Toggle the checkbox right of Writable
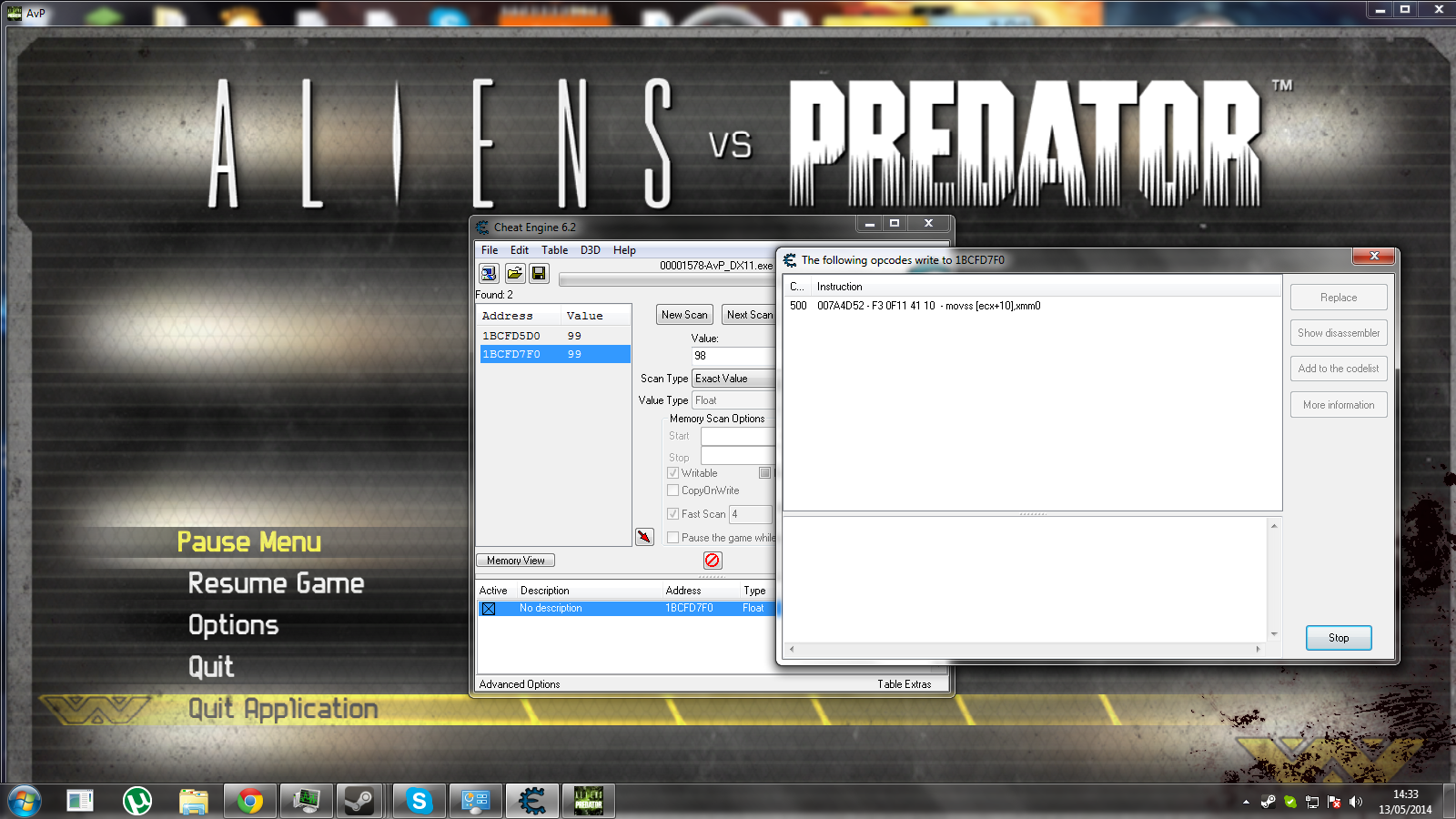 click(765, 473)
